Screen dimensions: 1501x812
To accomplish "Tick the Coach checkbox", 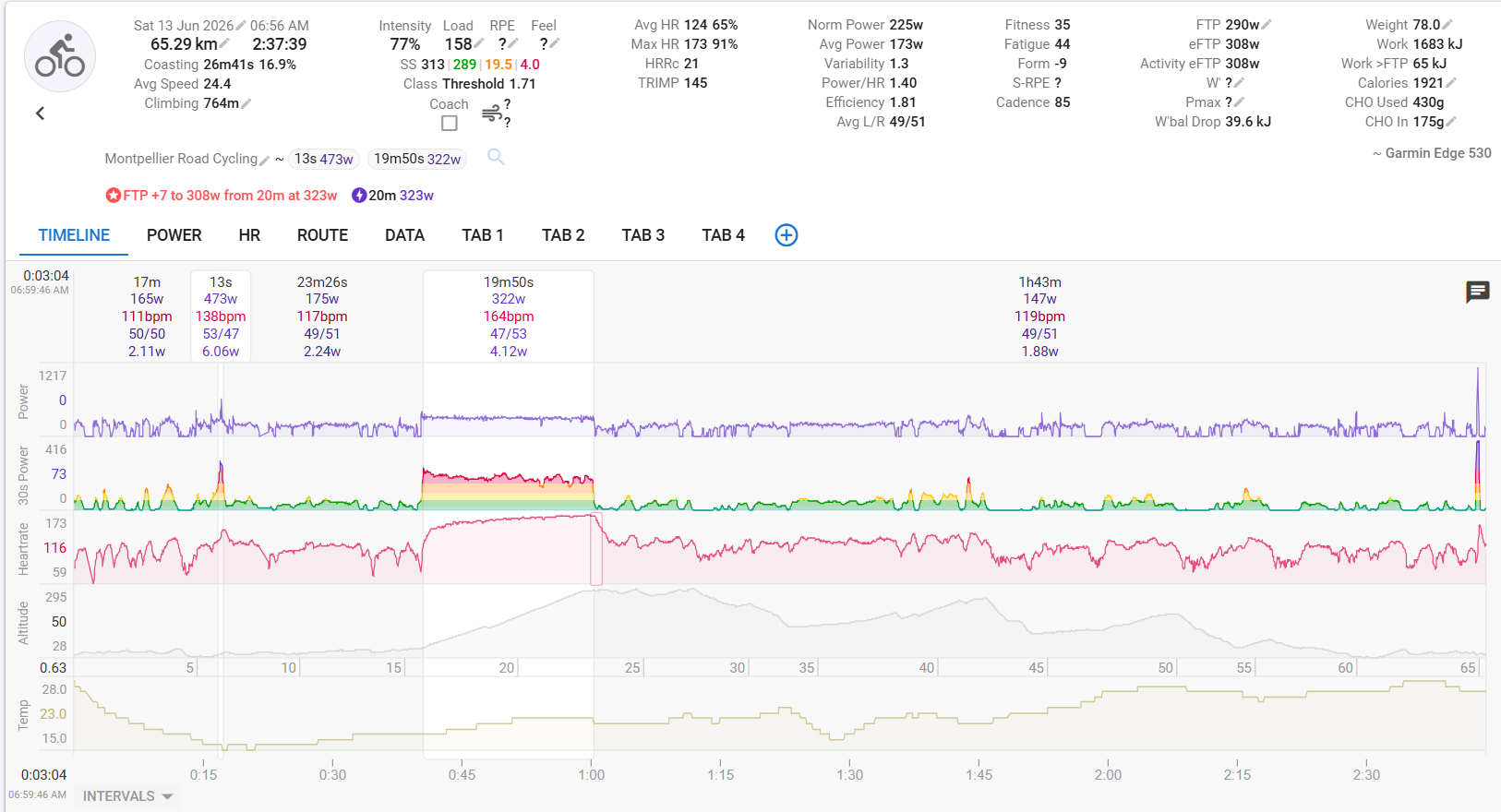I will click(x=450, y=123).
